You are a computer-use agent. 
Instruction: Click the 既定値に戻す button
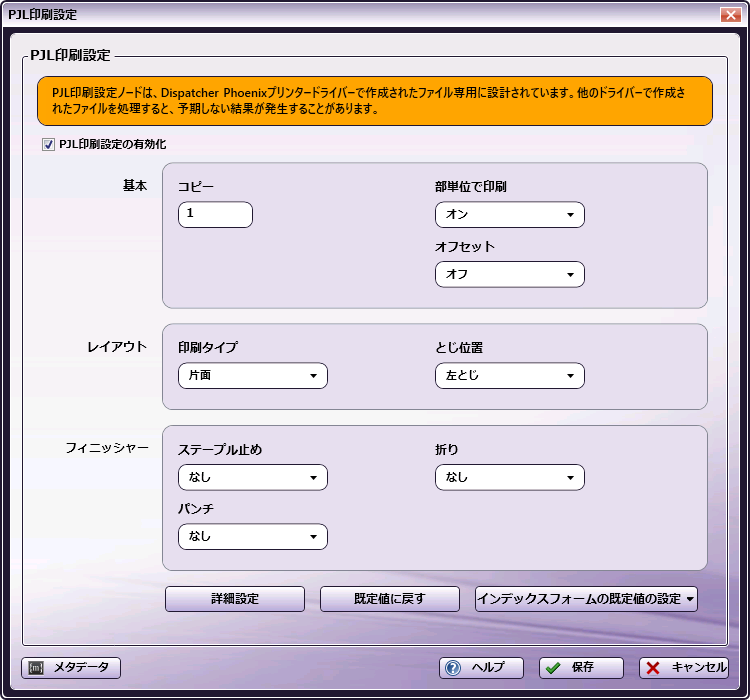tap(390, 599)
